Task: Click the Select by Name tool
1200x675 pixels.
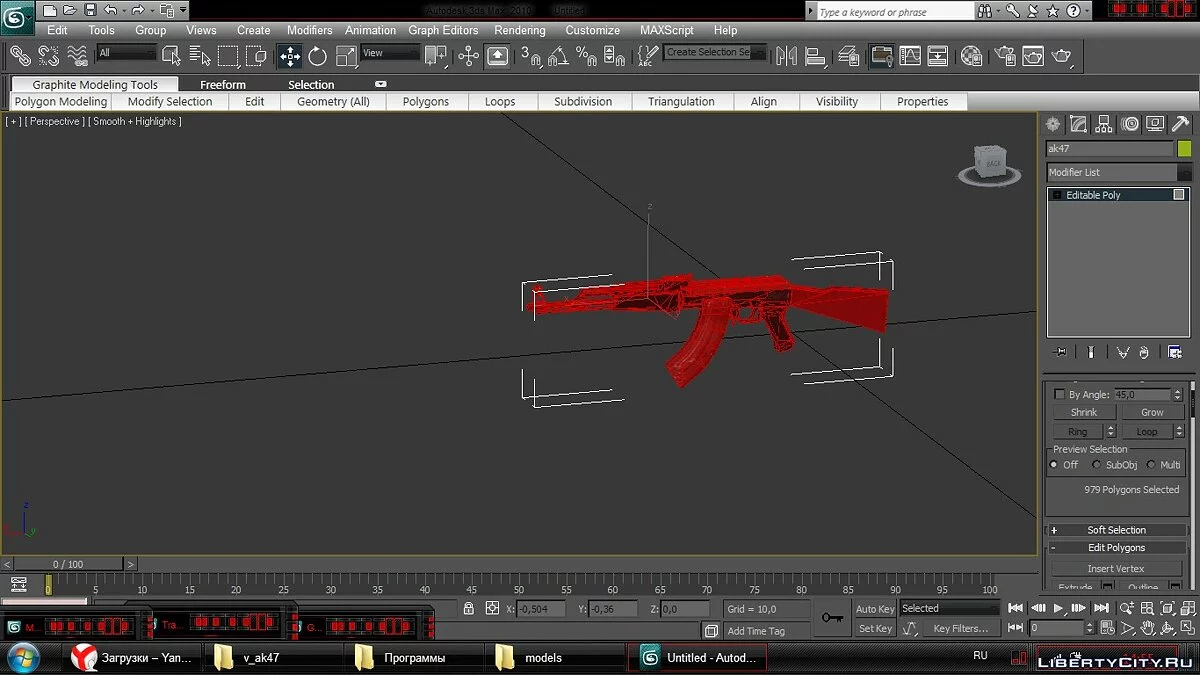Action: 199,56
